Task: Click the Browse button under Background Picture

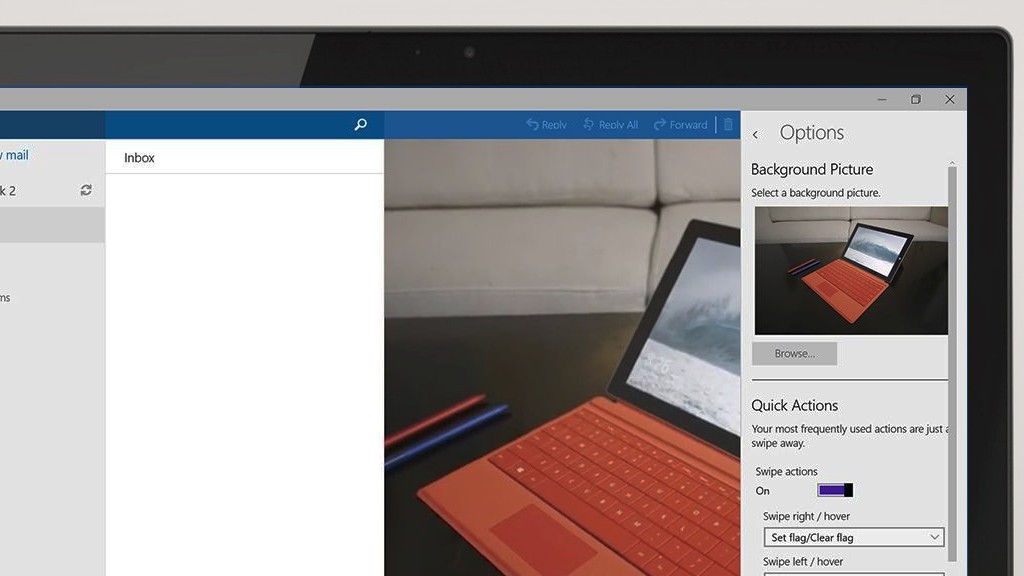Action: 794,353
